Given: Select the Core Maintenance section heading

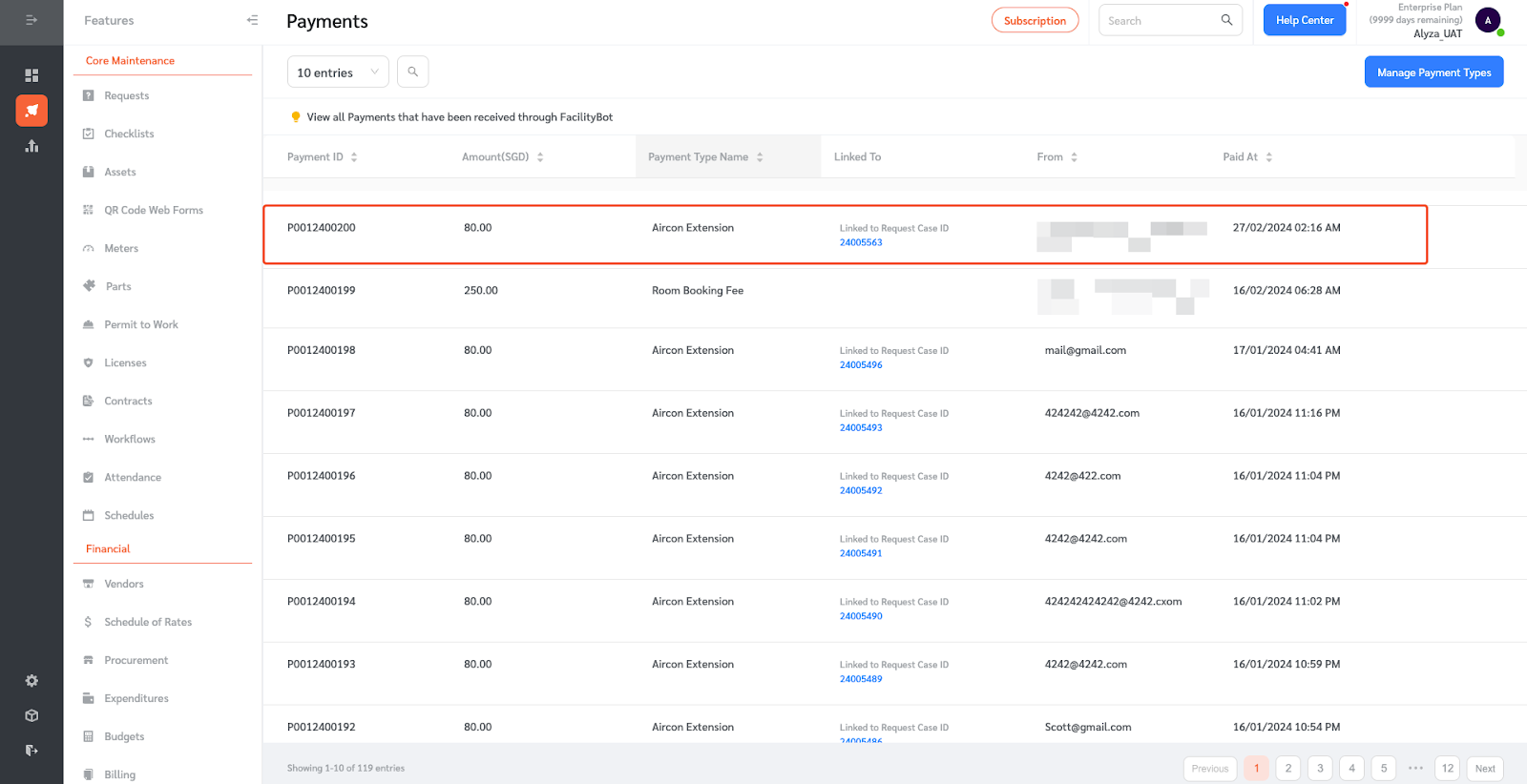Looking at the screenshot, I should coord(130,60).
